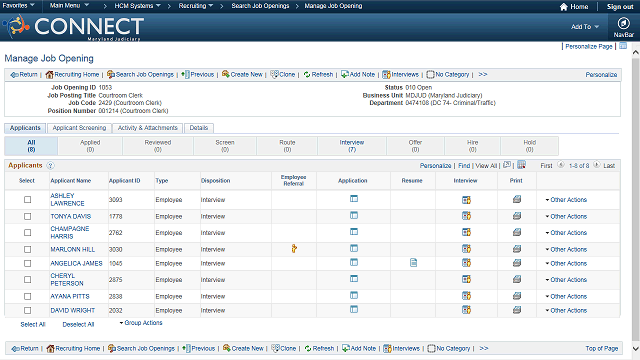
Task: Open Ashley Lawrence's application icon
Action: pyautogui.click(x=354, y=199)
